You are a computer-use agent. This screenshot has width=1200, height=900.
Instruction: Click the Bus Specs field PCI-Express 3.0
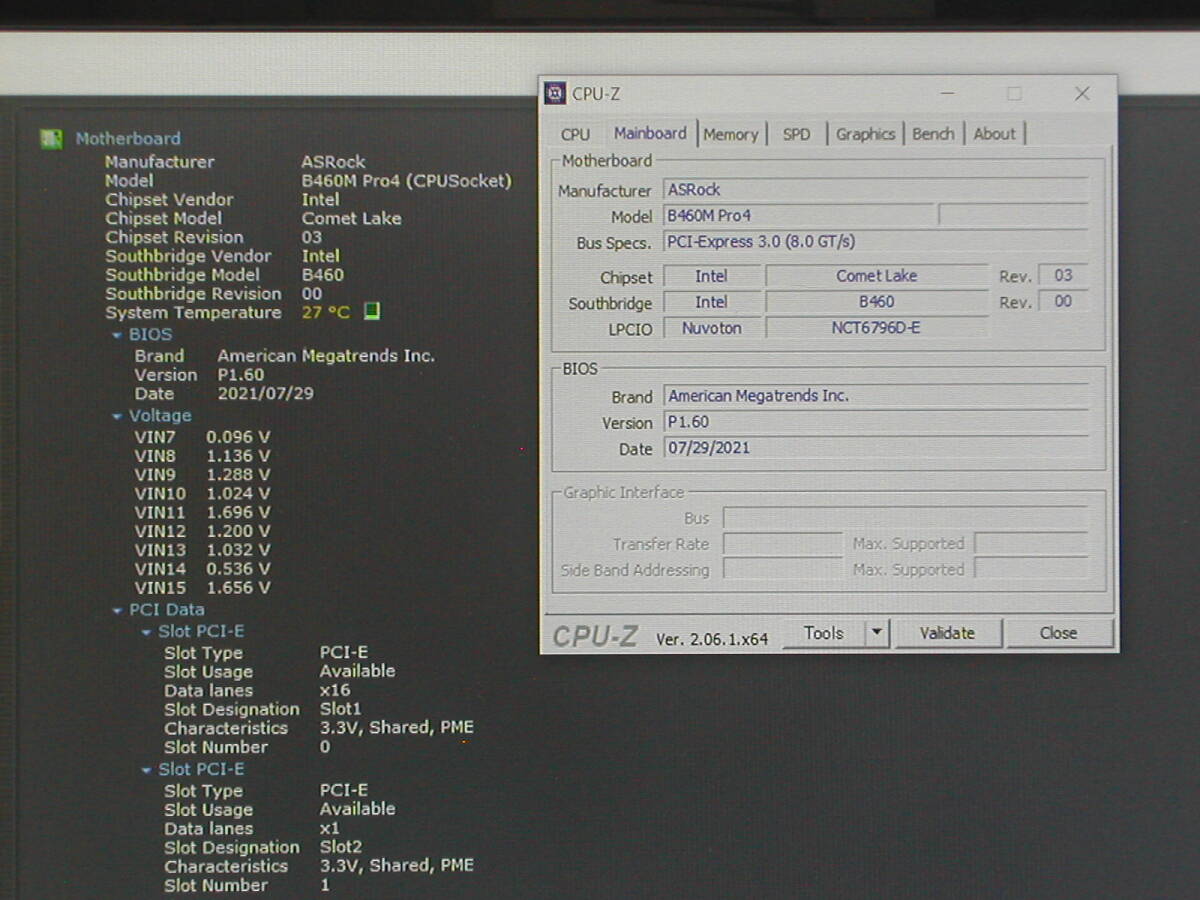pos(876,242)
